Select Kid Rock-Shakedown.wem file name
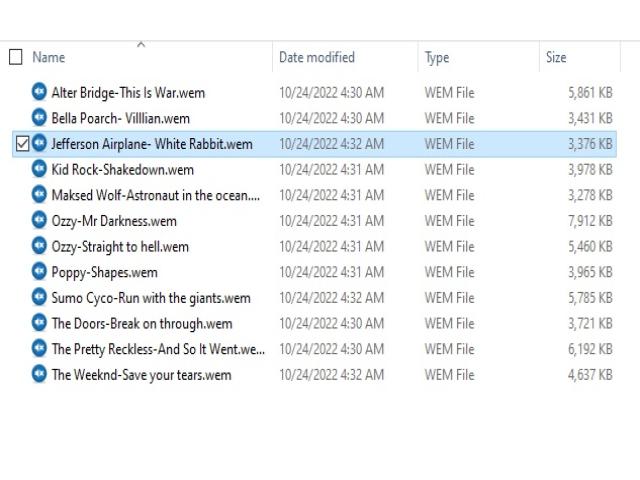The image size is (640, 480). coord(122,170)
